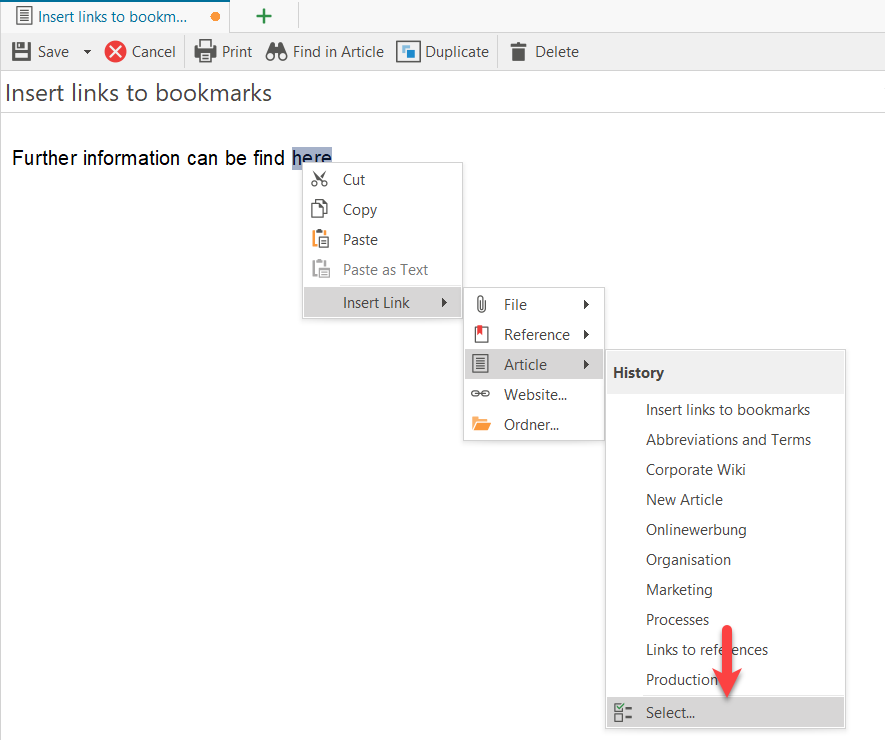The image size is (885, 740).
Task: Choose Ordner... folder link option
Action: coord(531,425)
